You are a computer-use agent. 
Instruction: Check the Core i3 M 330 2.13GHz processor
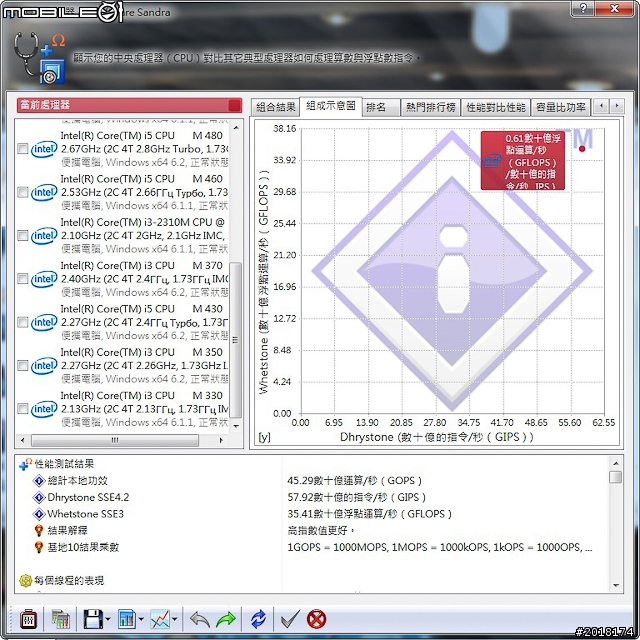pyautogui.click(x=23, y=409)
